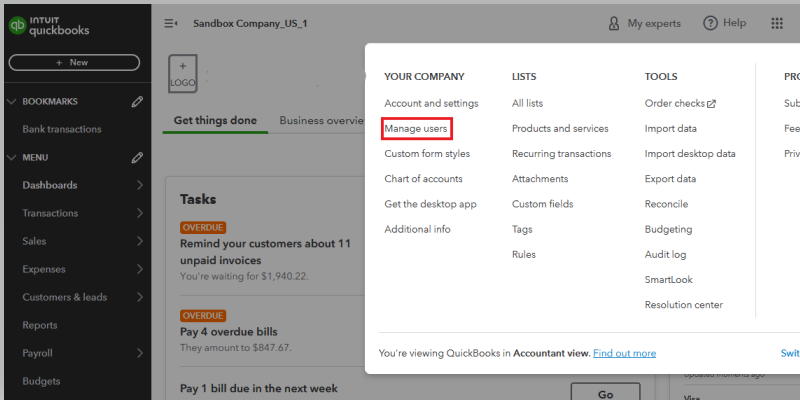Open Attachments list
Image resolution: width=800 pixels, height=400 pixels.
click(540, 179)
